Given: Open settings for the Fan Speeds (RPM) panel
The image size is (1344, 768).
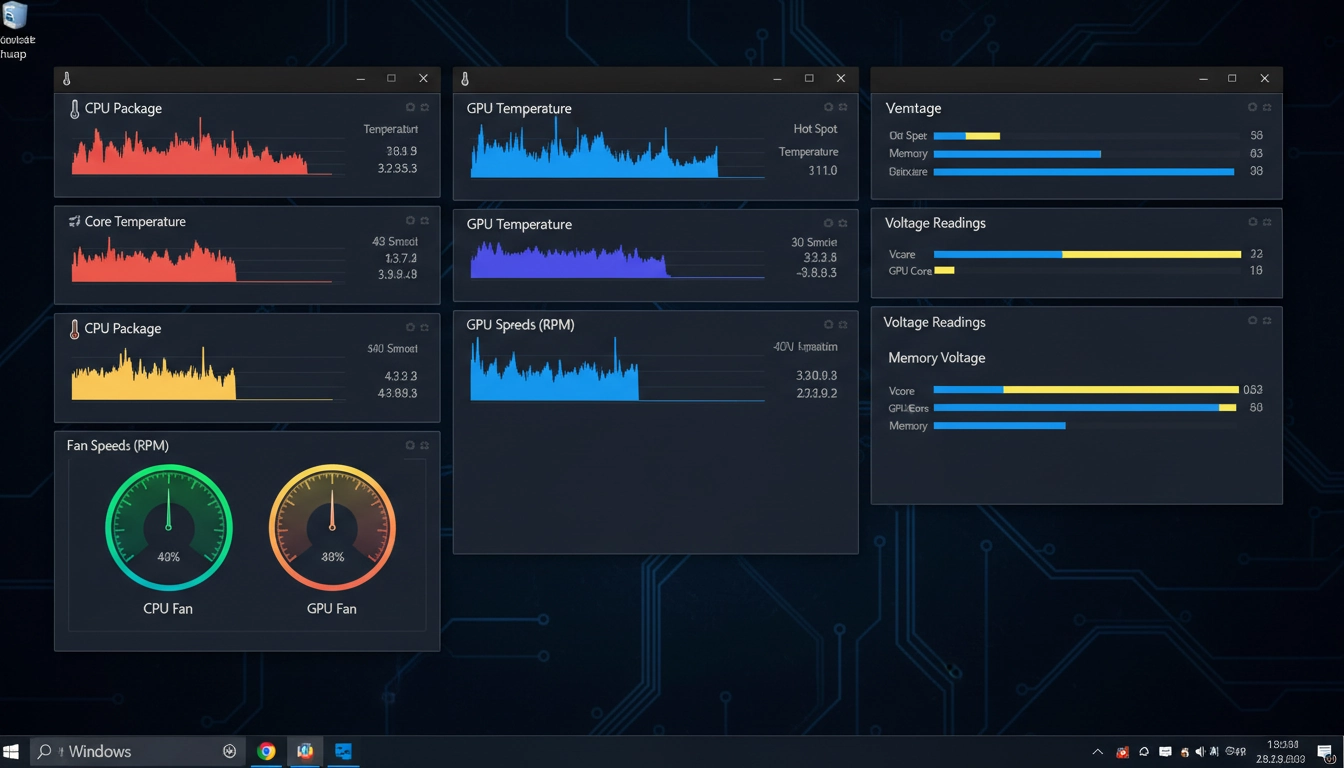Looking at the screenshot, I should pyautogui.click(x=409, y=443).
